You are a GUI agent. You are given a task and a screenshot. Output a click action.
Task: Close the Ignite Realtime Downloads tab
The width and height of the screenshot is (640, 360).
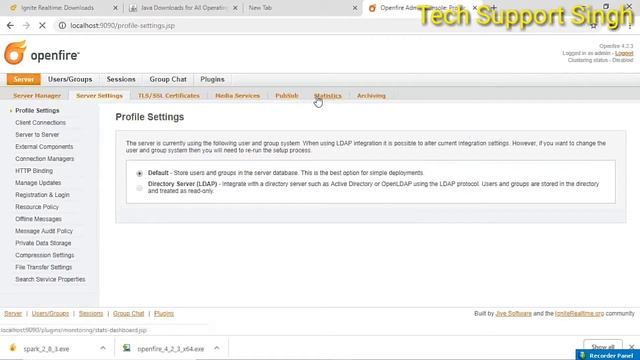pyautogui.click(x=115, y=8)
